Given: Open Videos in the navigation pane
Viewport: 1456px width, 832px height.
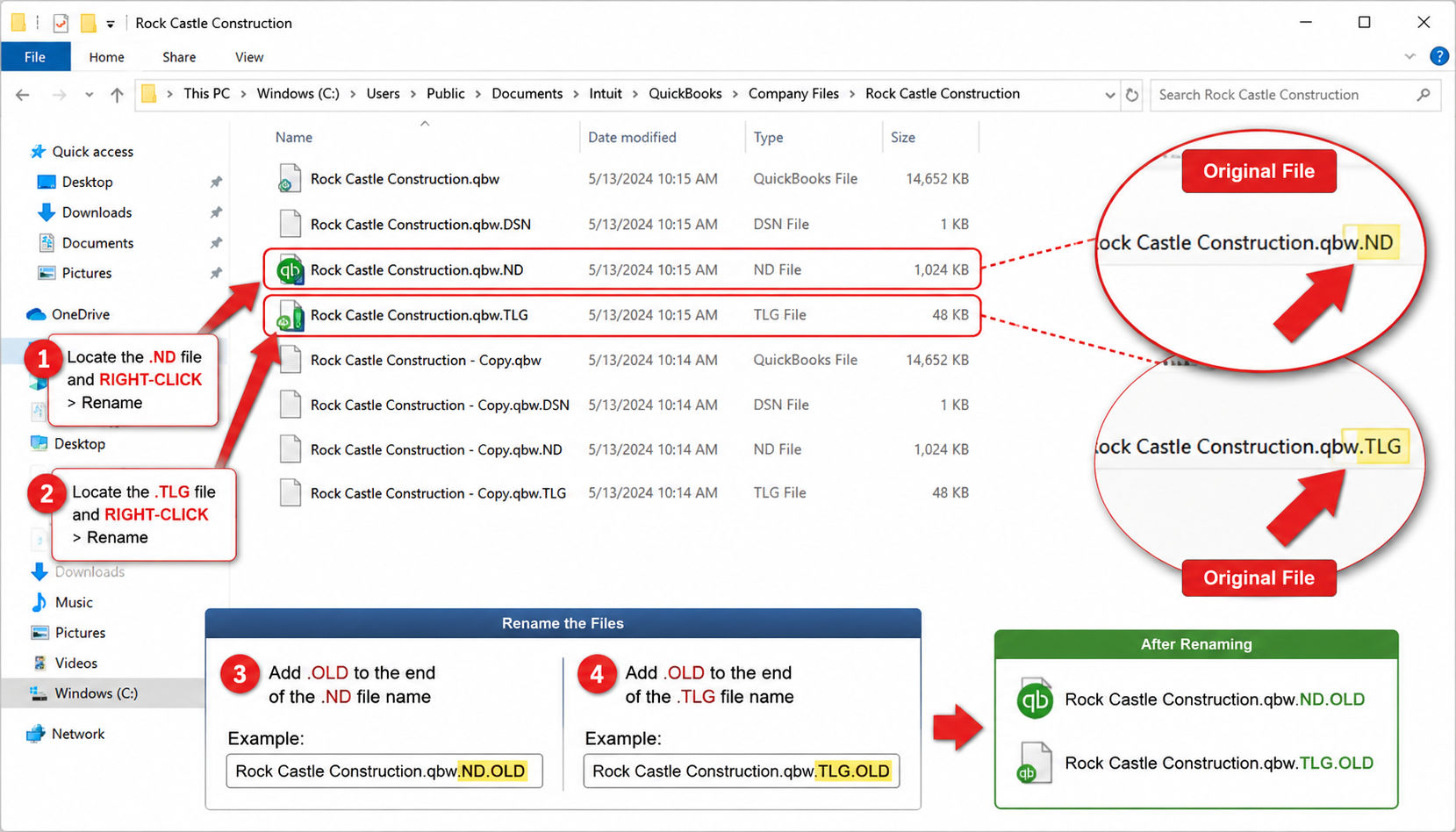Looking at the screenshot, I should coord(76,663).
